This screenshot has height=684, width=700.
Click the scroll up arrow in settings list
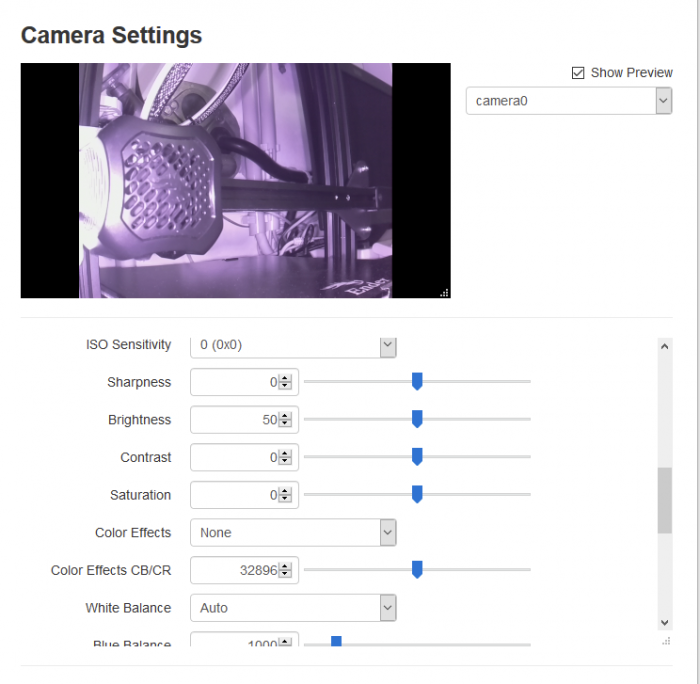(665, 346)
